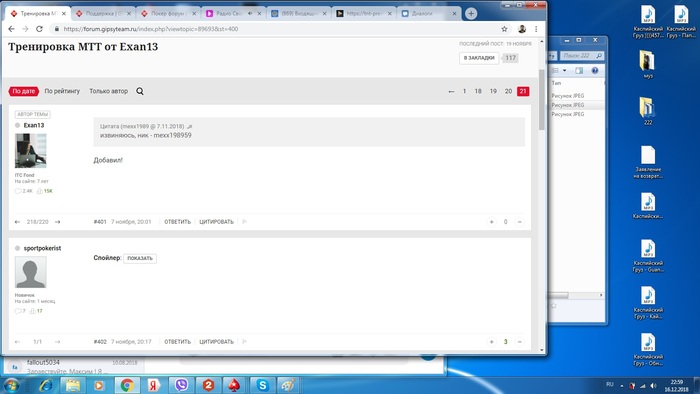Upvote post #402 with plus
700x394 pixels.
492,342
